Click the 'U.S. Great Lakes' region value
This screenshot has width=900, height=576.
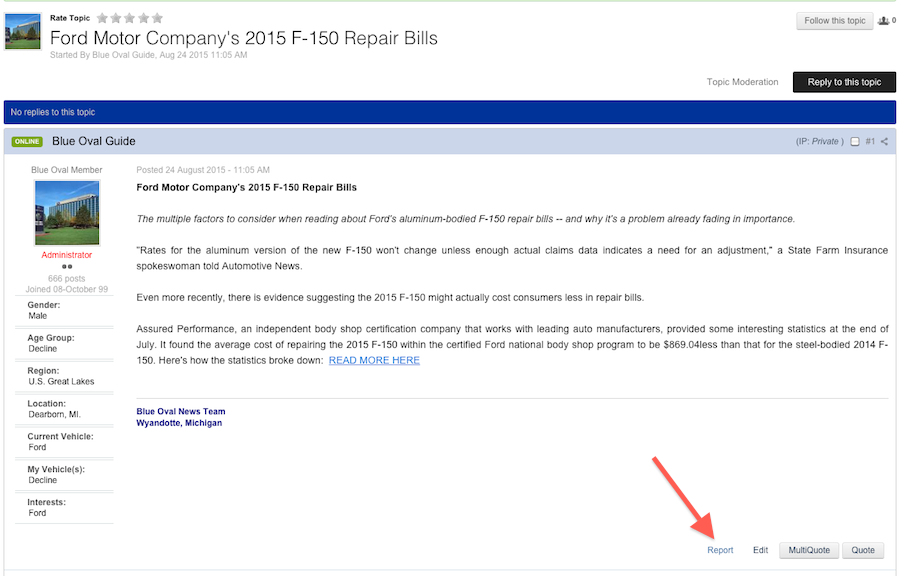coord(61,382)
